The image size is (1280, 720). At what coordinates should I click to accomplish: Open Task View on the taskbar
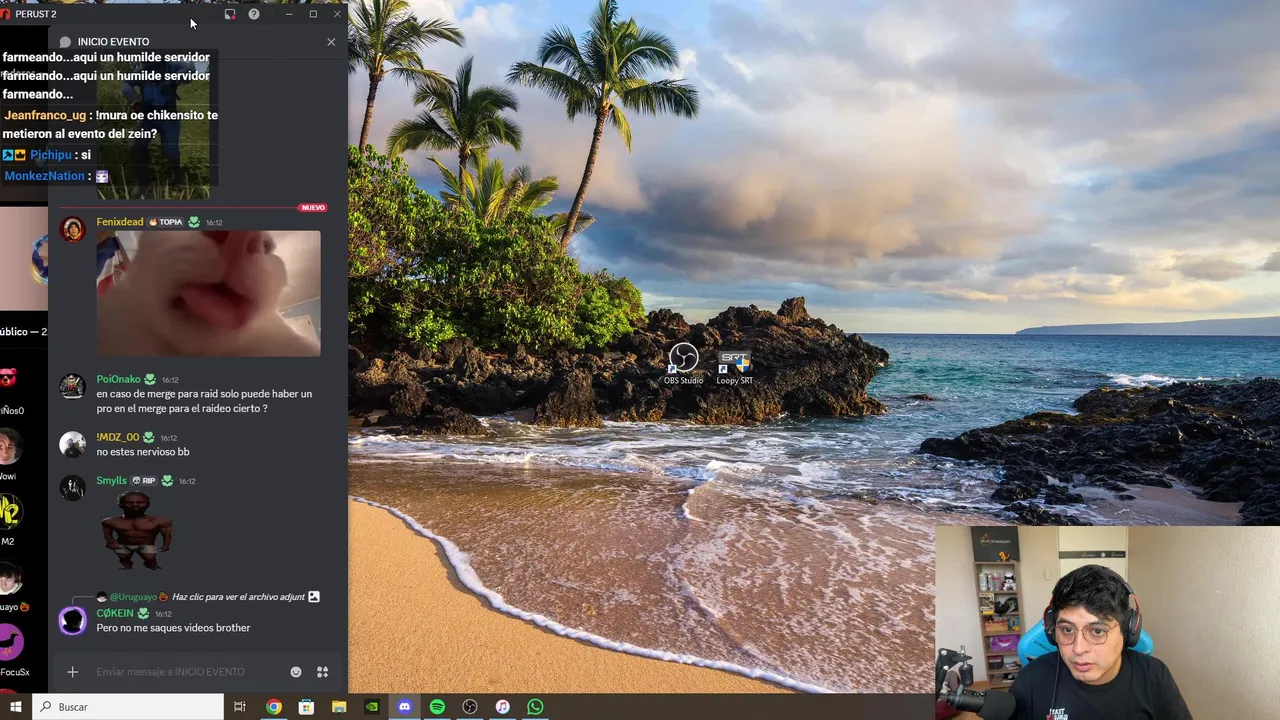(x=240, y=707)
